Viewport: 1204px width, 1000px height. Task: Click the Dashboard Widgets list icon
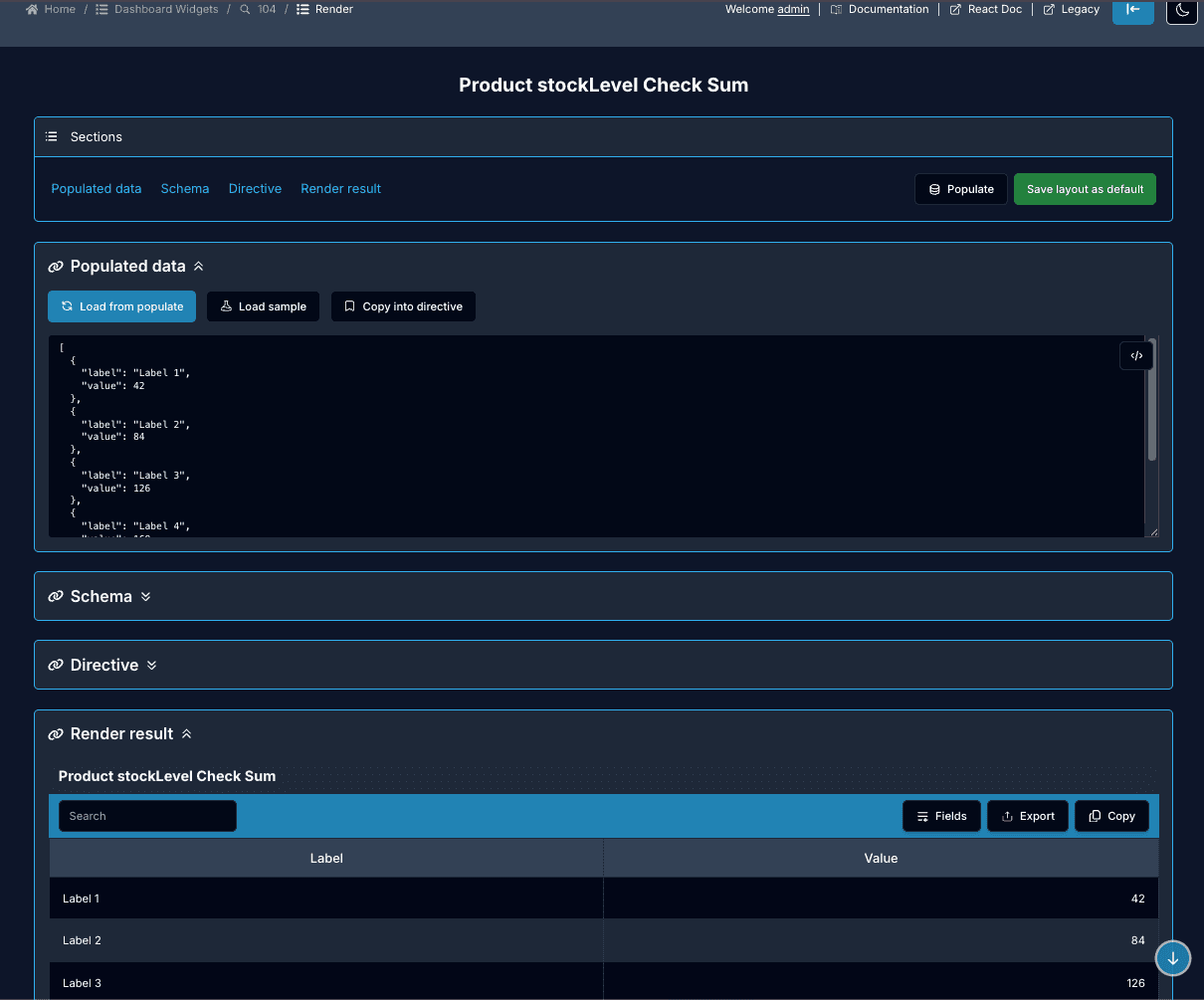pos(101,9)
